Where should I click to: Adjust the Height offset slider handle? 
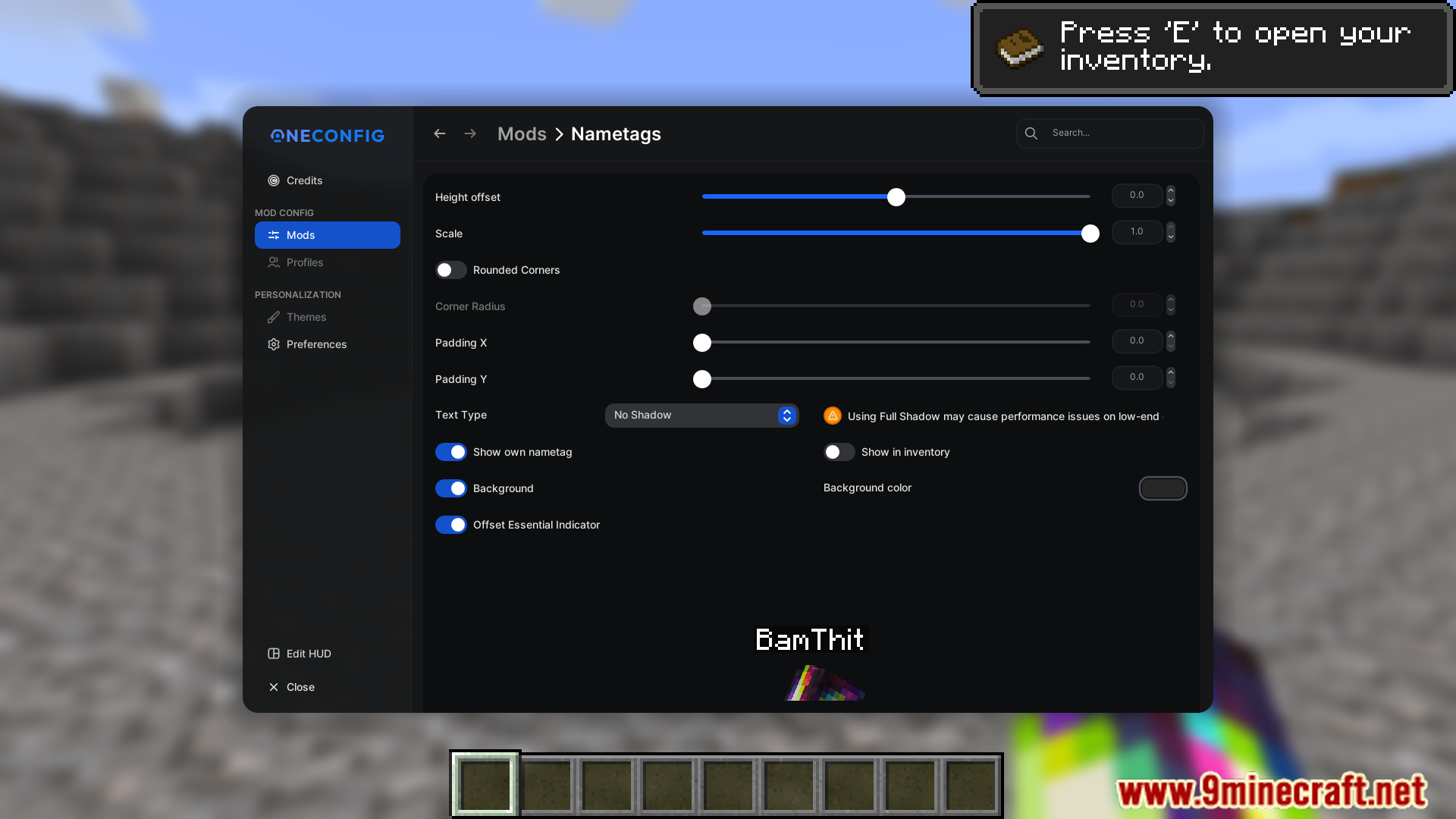pyautogui.click(x=896, y=197)
